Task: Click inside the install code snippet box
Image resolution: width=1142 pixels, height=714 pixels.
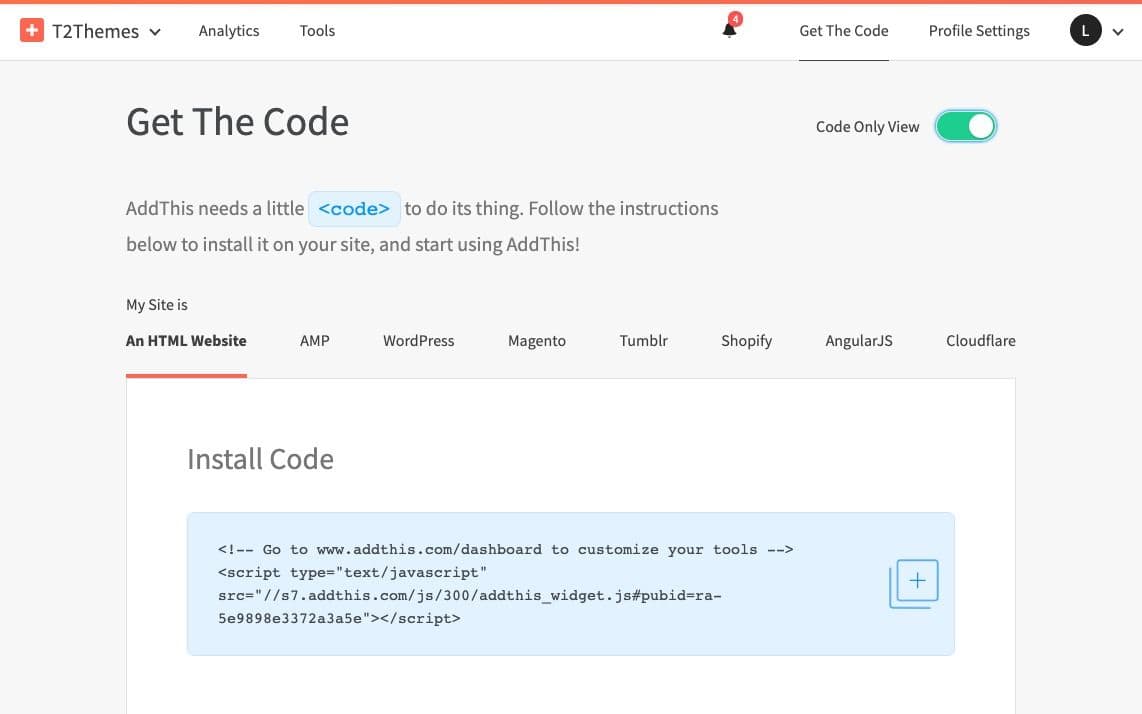Action: click(570, 584)
